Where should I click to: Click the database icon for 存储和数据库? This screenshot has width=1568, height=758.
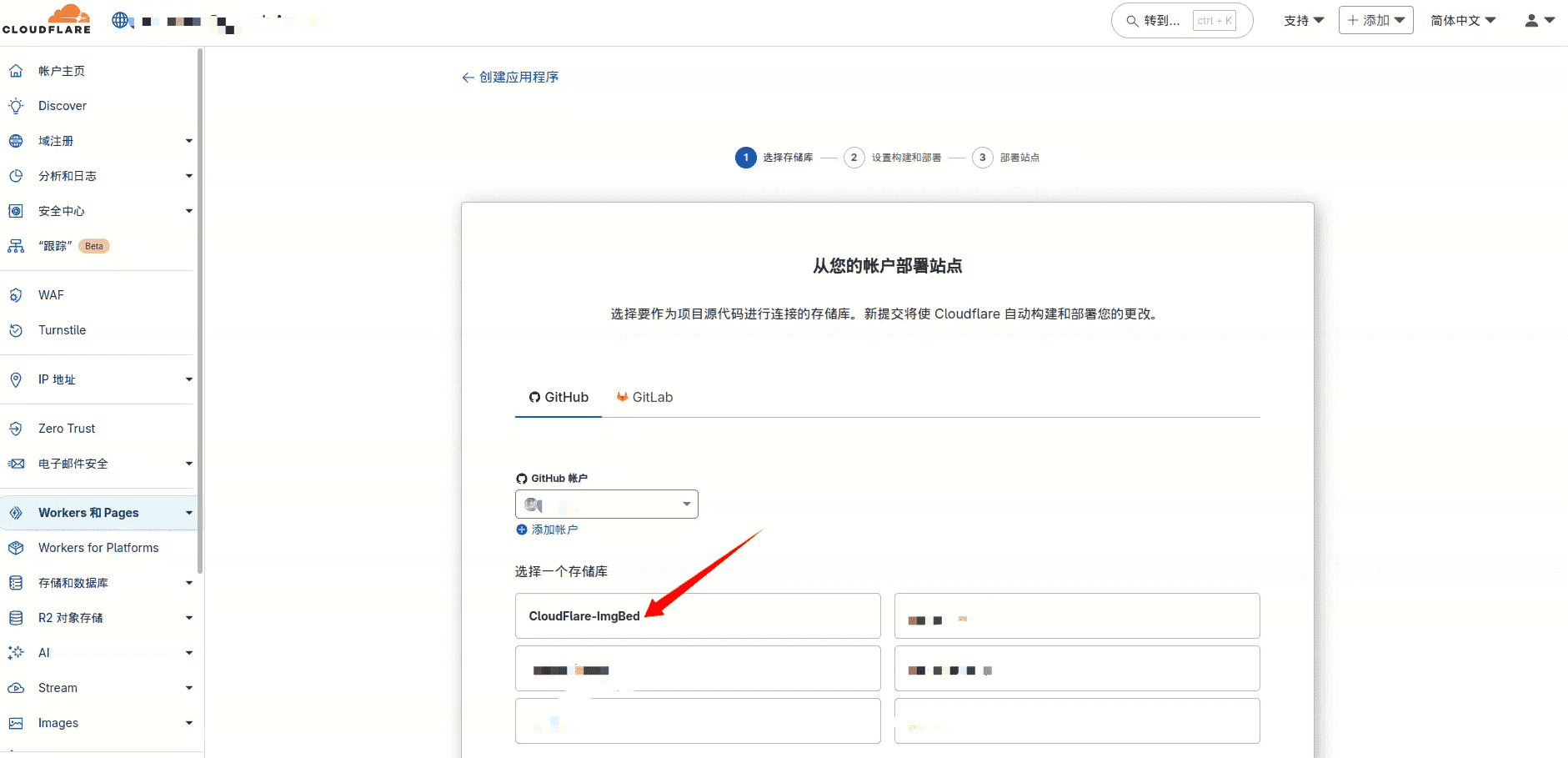tap(16, 583)
